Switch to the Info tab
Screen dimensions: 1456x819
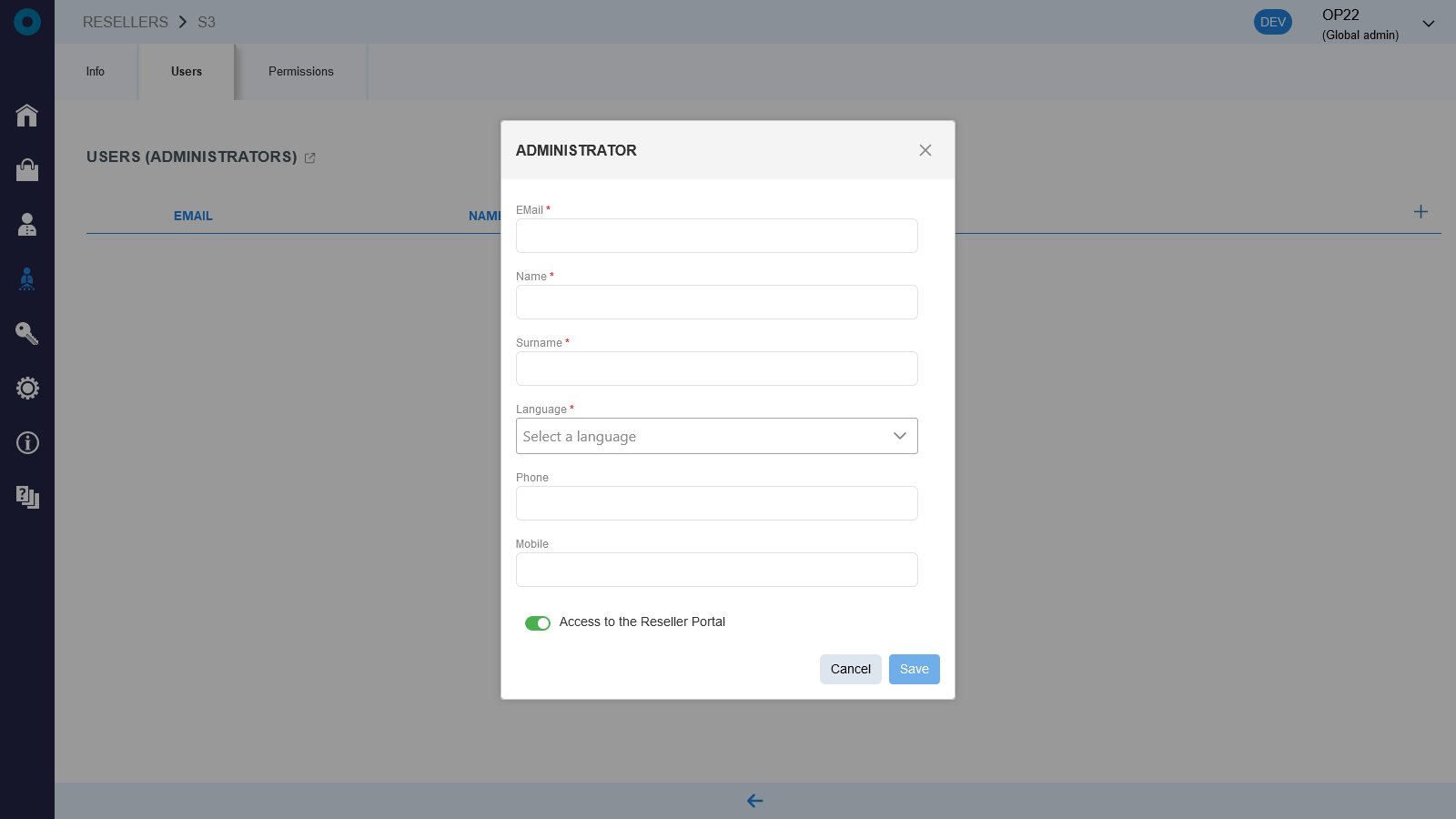pos(96,72)
